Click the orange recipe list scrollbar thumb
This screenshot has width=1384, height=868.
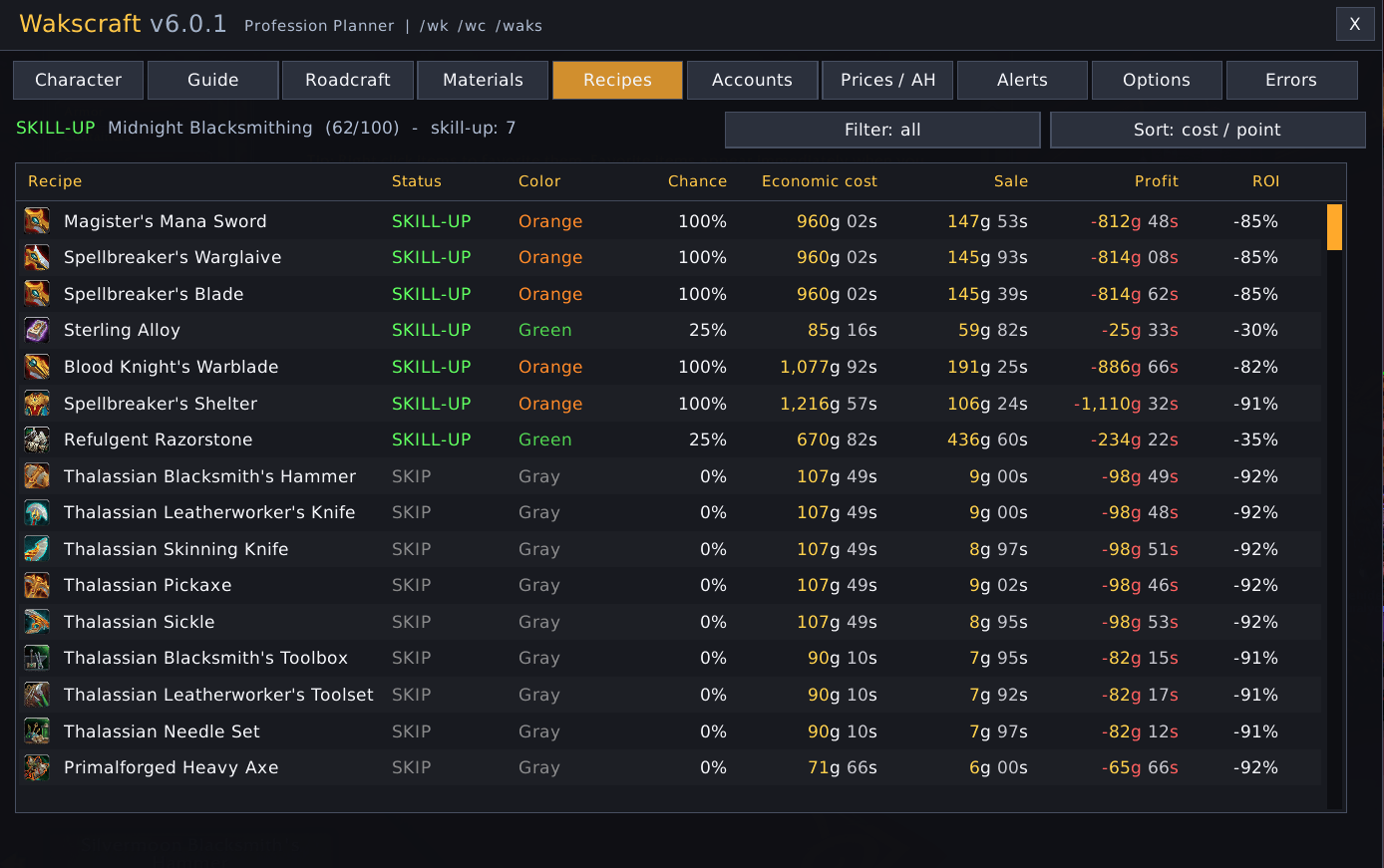(1334, 227)
